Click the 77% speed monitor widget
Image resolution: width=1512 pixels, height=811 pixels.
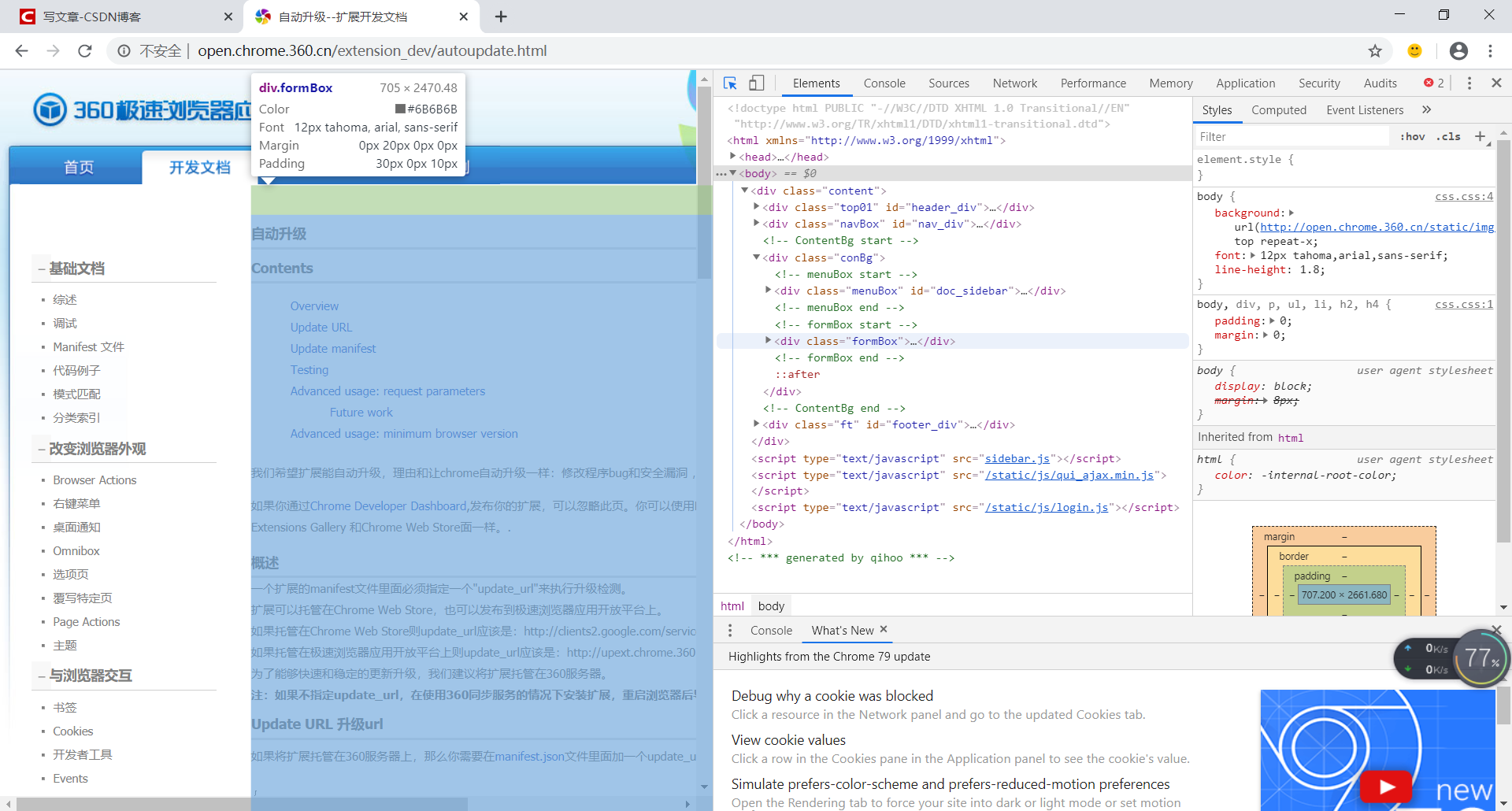click(x=1481, y=657)
